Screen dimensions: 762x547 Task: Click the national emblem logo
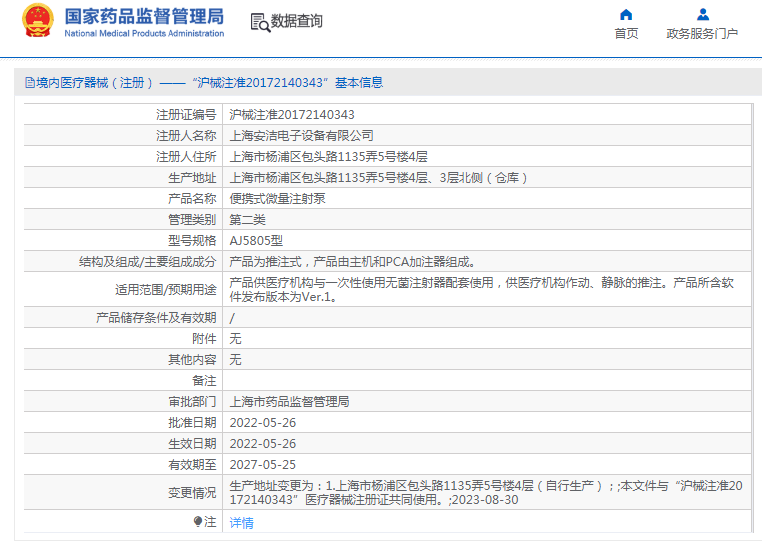37,21
